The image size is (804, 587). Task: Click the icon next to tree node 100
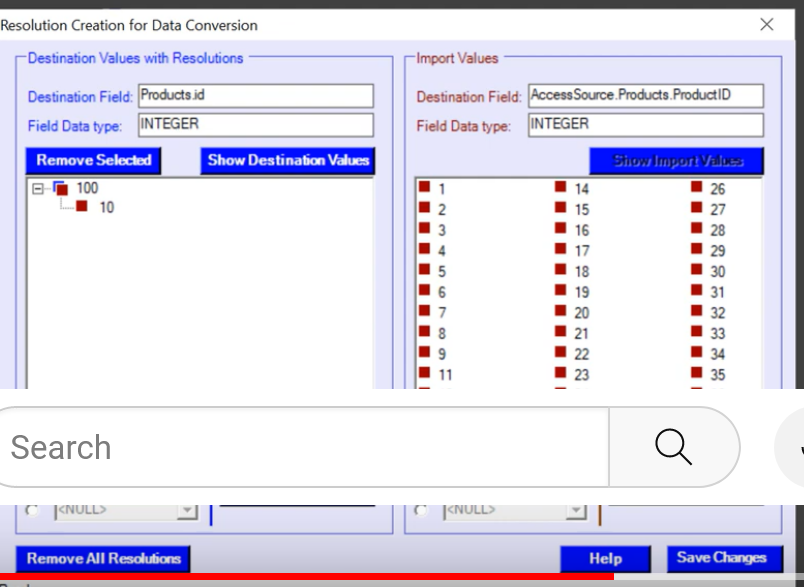coord(61,188)
